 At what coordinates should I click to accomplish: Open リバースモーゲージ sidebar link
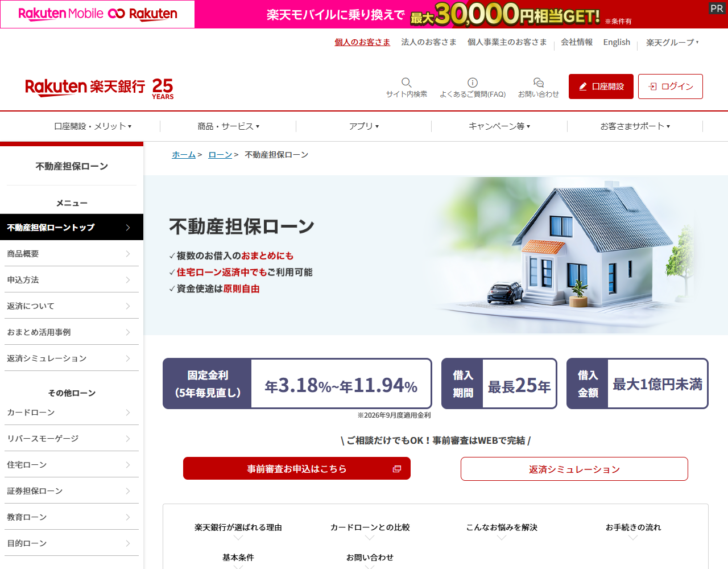(x=72, y=439)
